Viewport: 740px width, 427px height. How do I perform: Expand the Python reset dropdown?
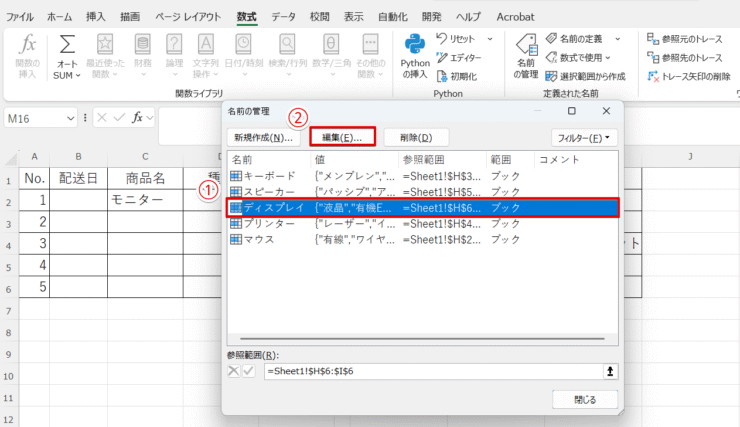coord(492,38)
